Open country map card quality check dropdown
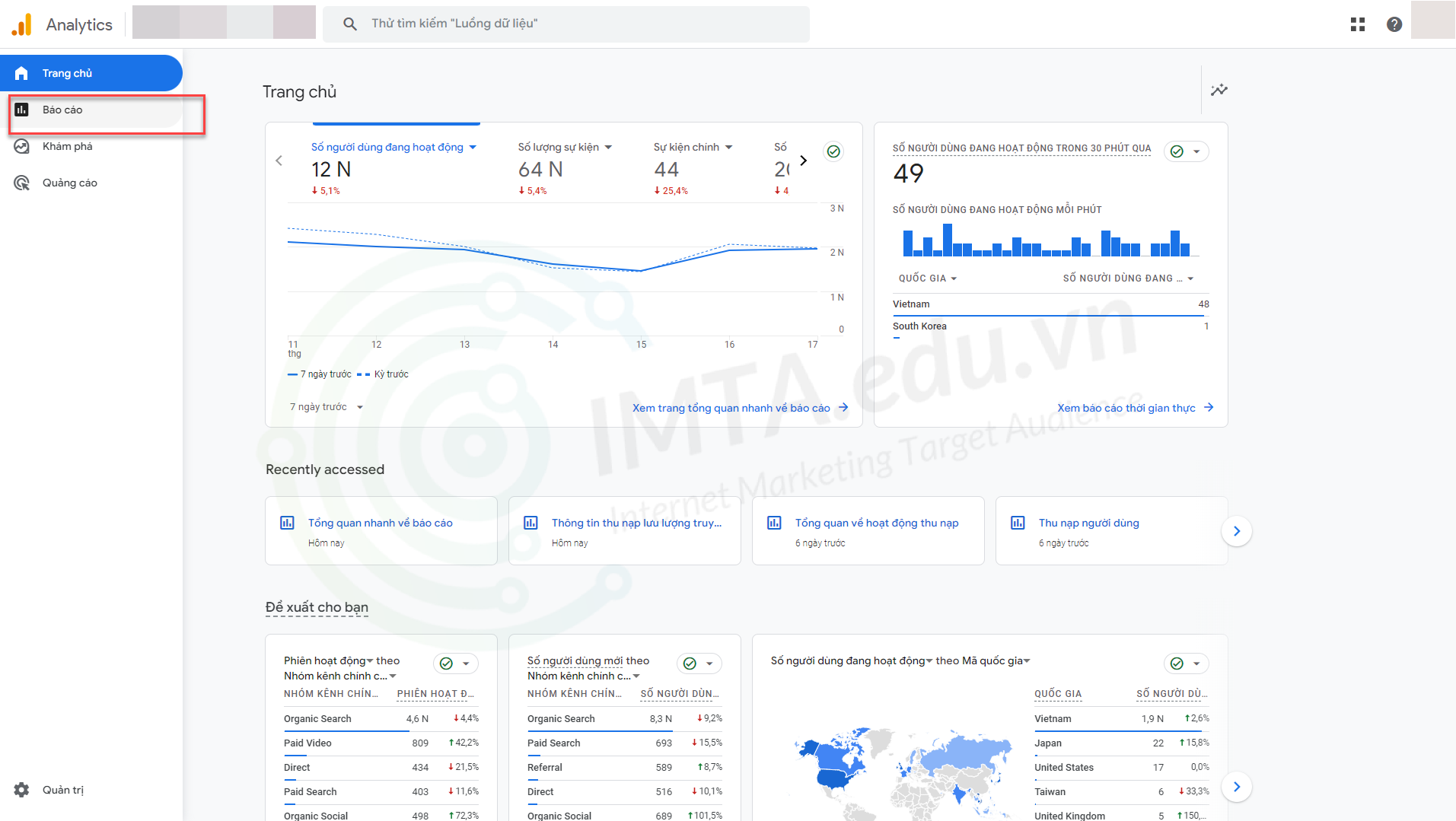Image resolution: width=1456 pixels, height=821 pixels. coord(1187,663)
